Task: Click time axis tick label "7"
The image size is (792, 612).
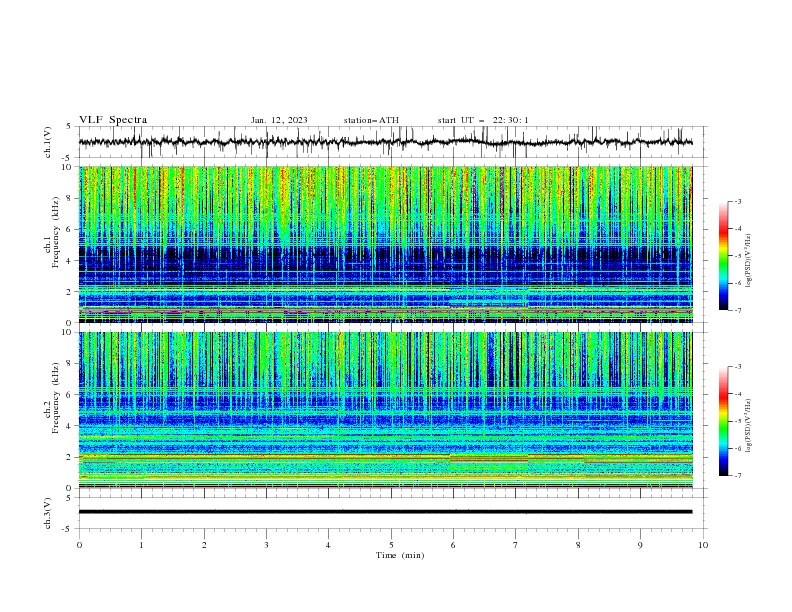Action: [516, 545]
